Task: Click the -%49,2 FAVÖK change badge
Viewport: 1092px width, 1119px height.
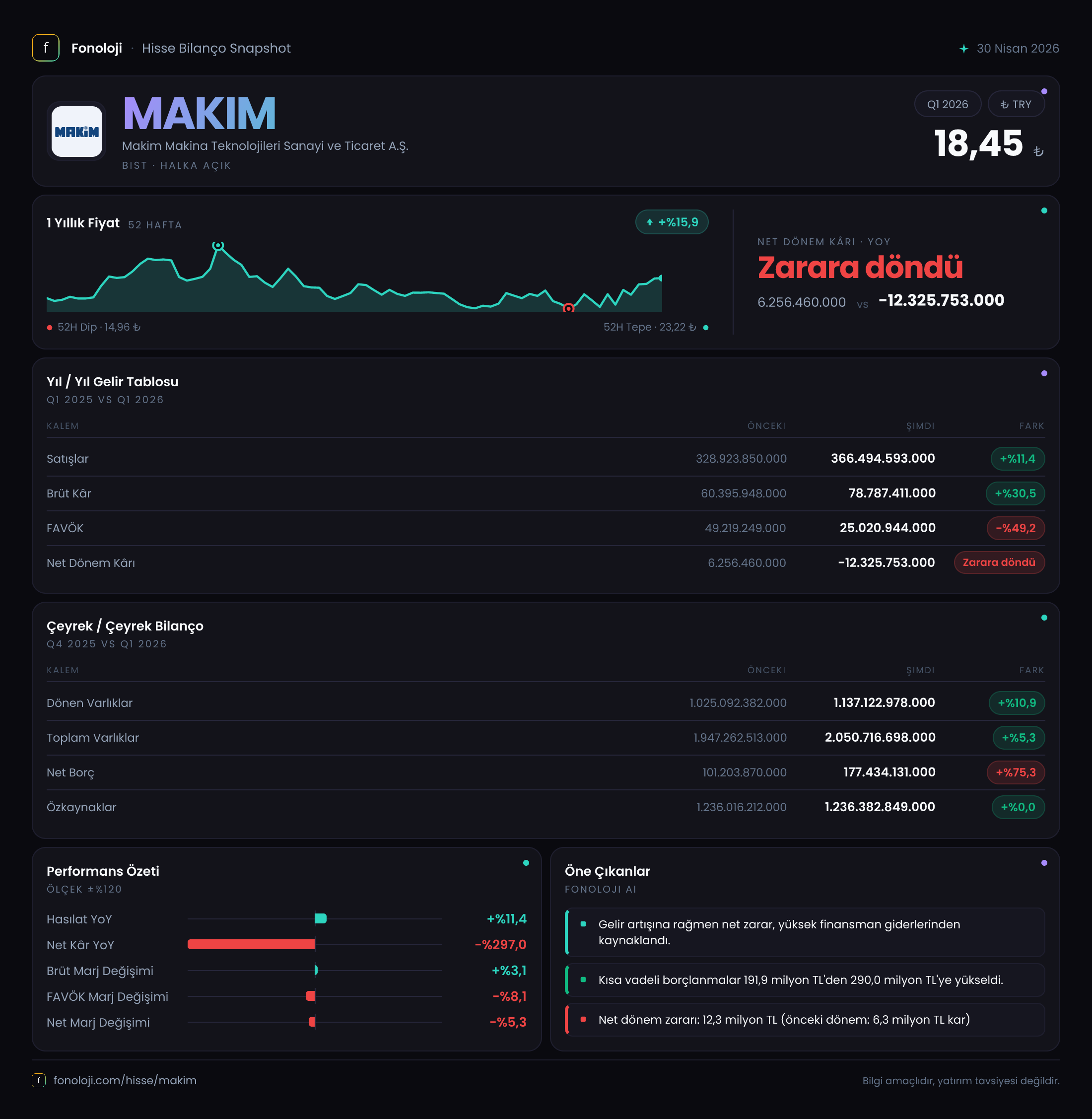Action: tap(1015, 528)
